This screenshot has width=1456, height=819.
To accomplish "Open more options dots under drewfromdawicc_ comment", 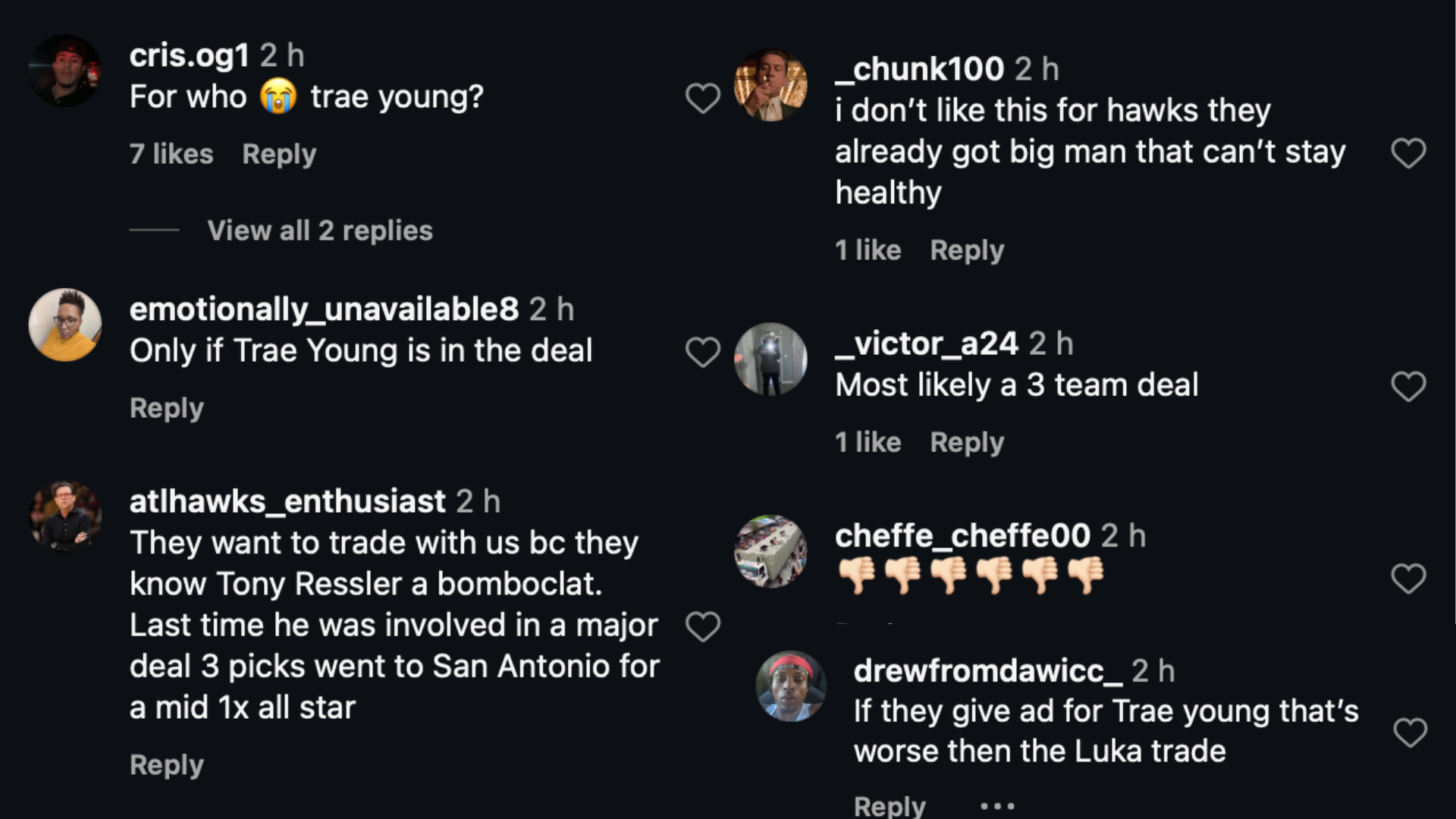I will click(x=997, y=805).
